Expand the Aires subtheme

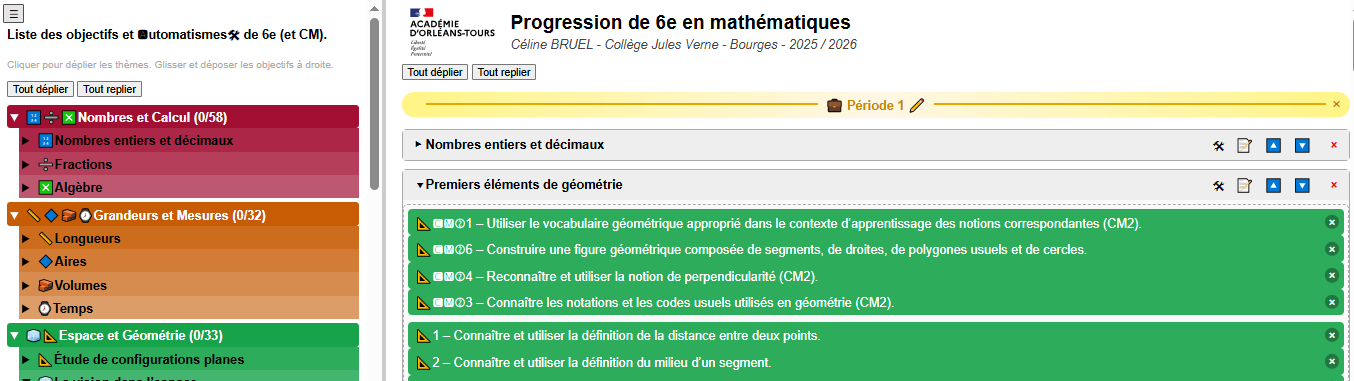27,261
